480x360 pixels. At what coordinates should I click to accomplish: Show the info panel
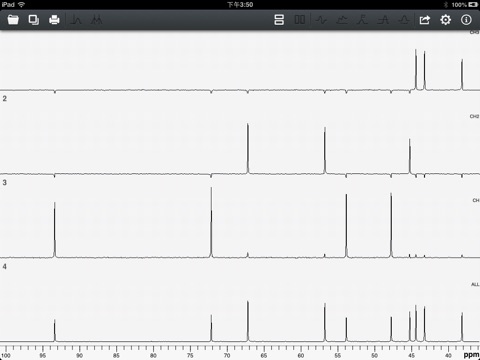pos(466,20)
